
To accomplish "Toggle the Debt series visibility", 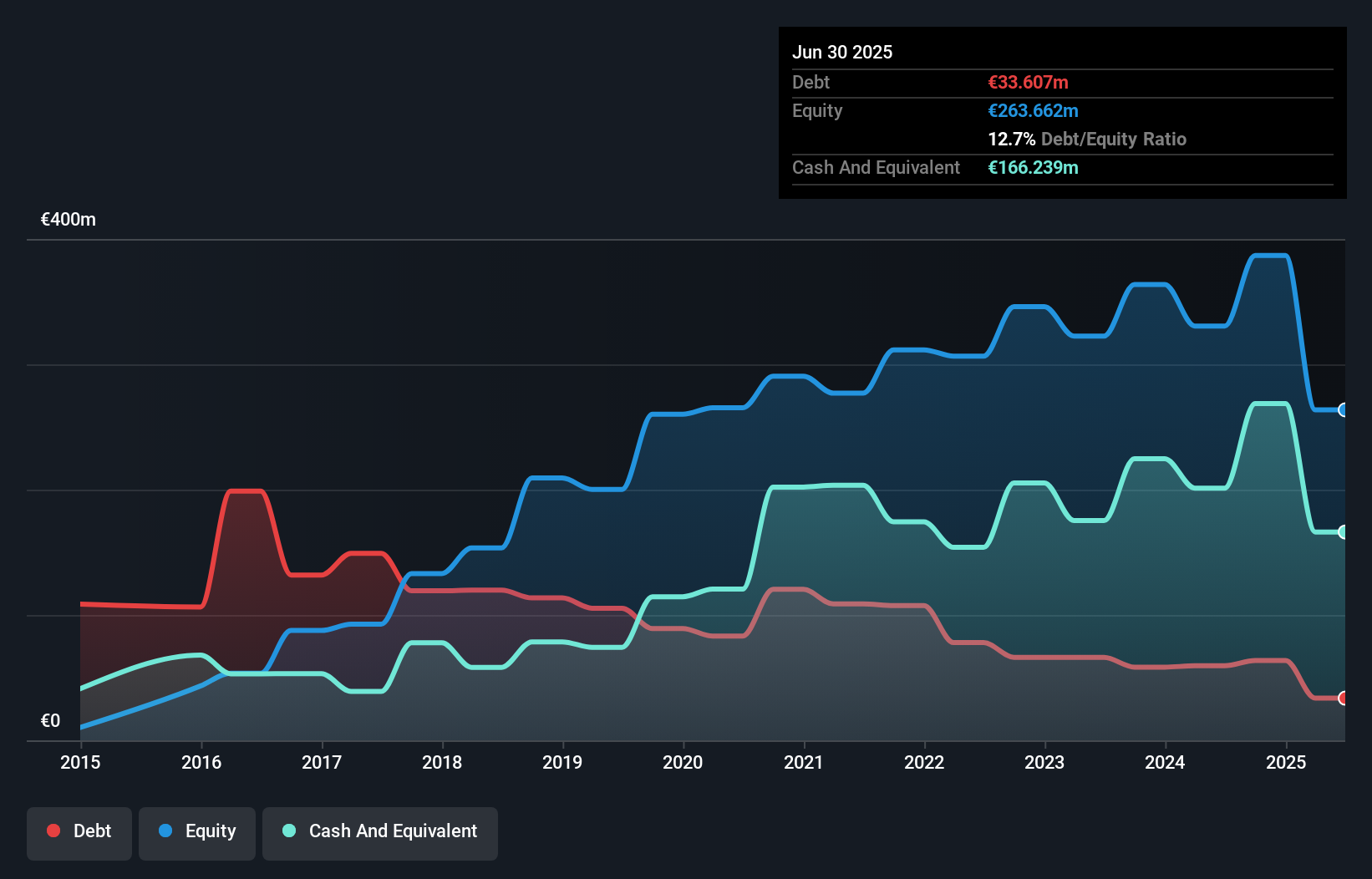I will [x=79, y=832].
